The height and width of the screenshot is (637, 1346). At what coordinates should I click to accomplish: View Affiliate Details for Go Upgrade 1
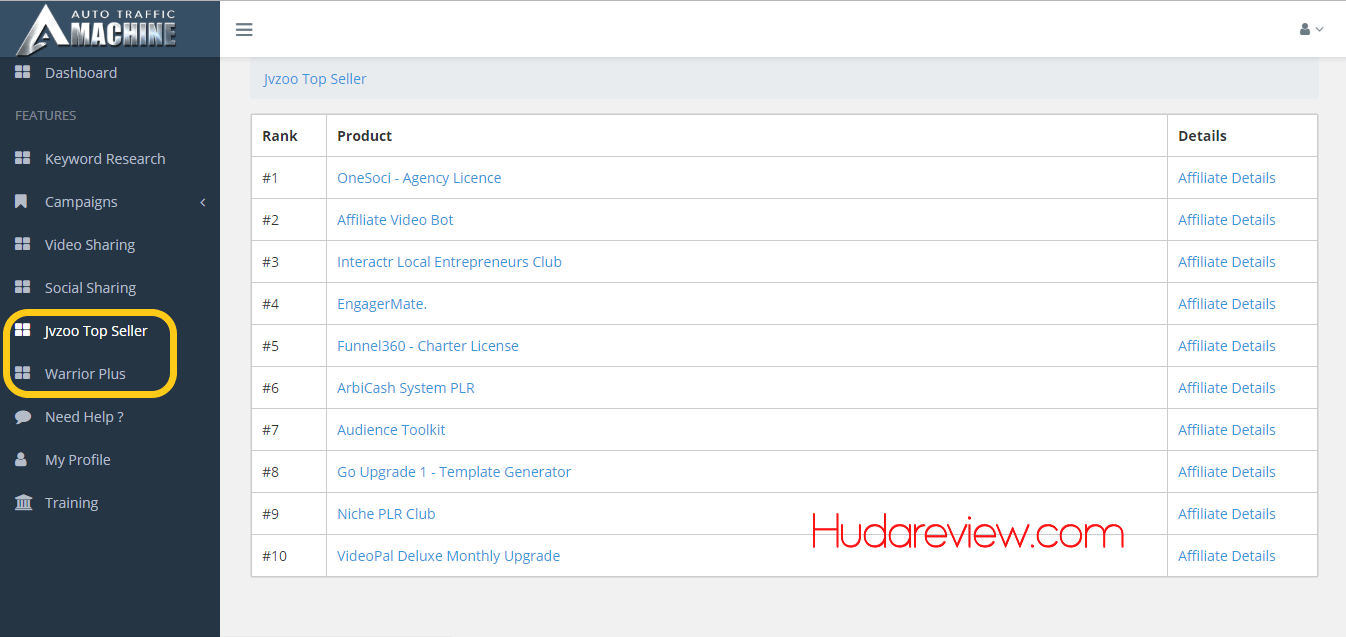(1227, 472)
